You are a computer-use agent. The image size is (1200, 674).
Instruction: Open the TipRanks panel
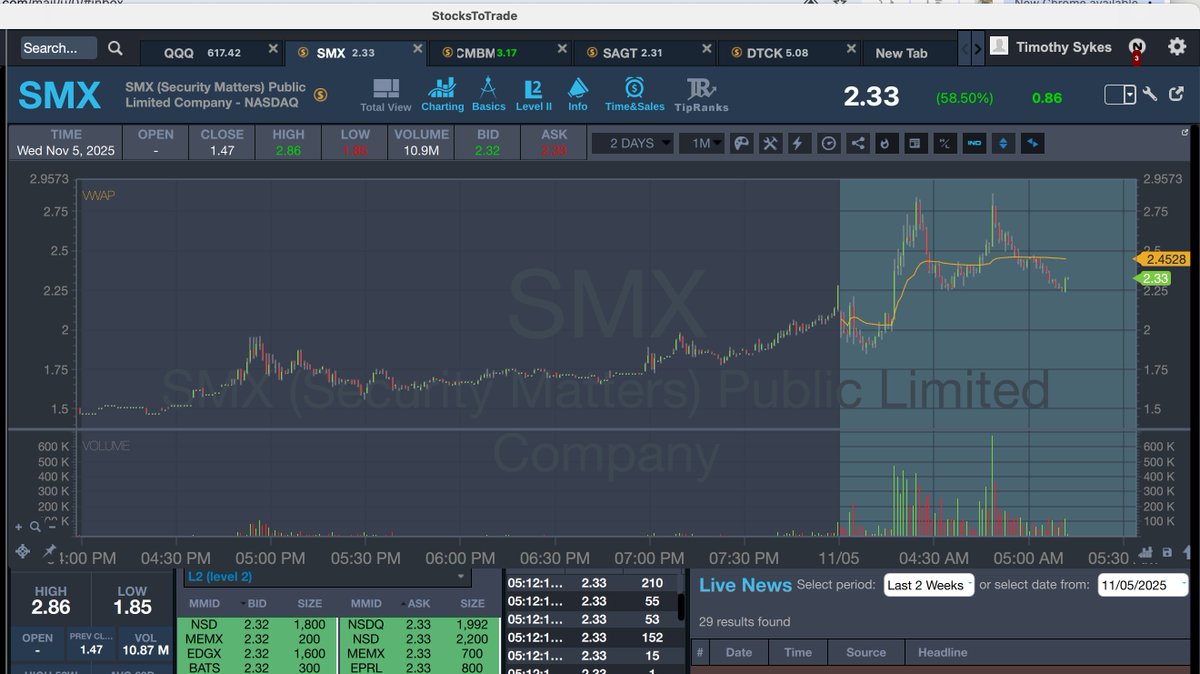(701, 96)
